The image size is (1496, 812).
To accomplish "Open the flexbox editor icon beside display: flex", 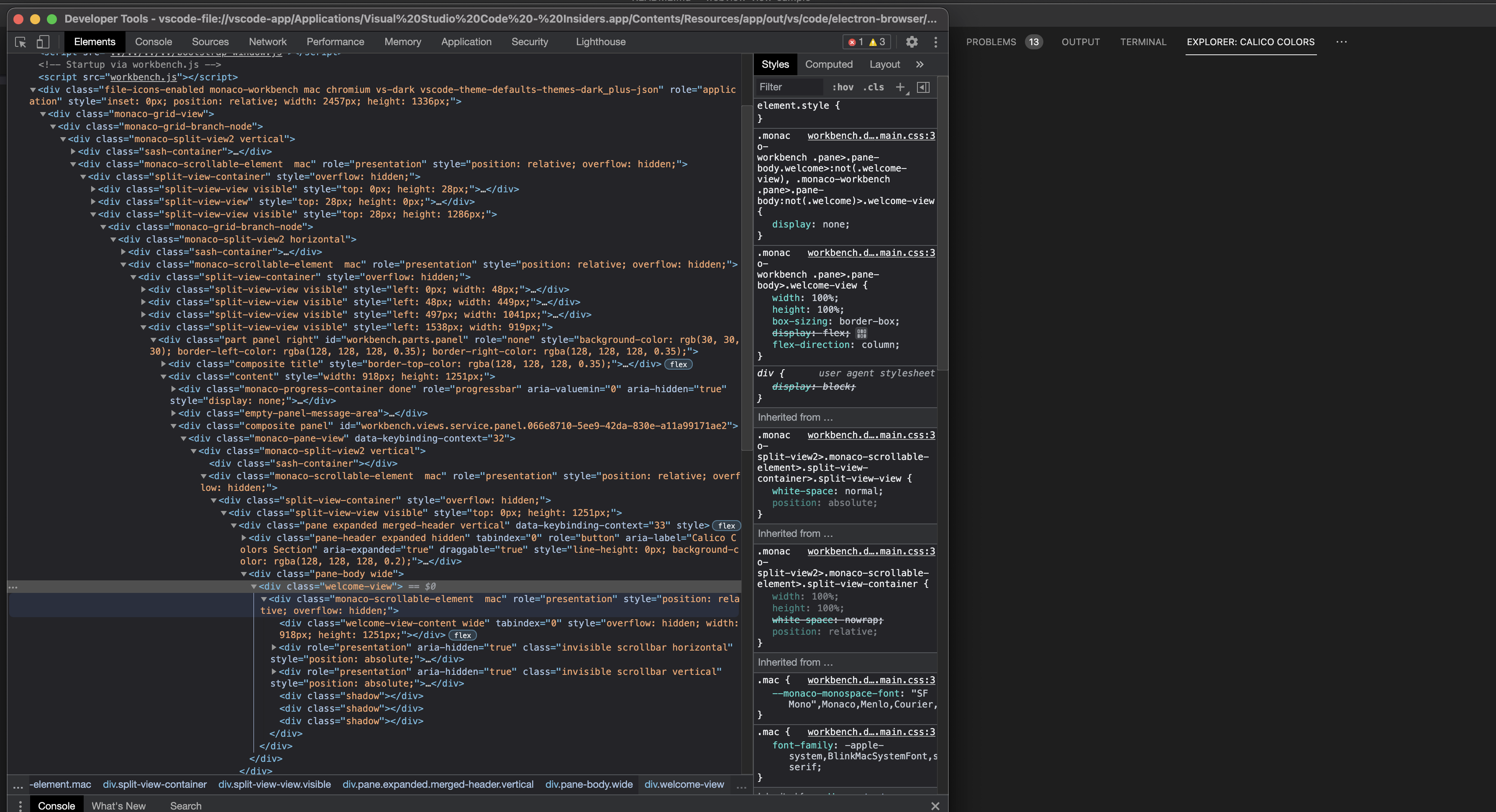I will (x=861, y=333).
